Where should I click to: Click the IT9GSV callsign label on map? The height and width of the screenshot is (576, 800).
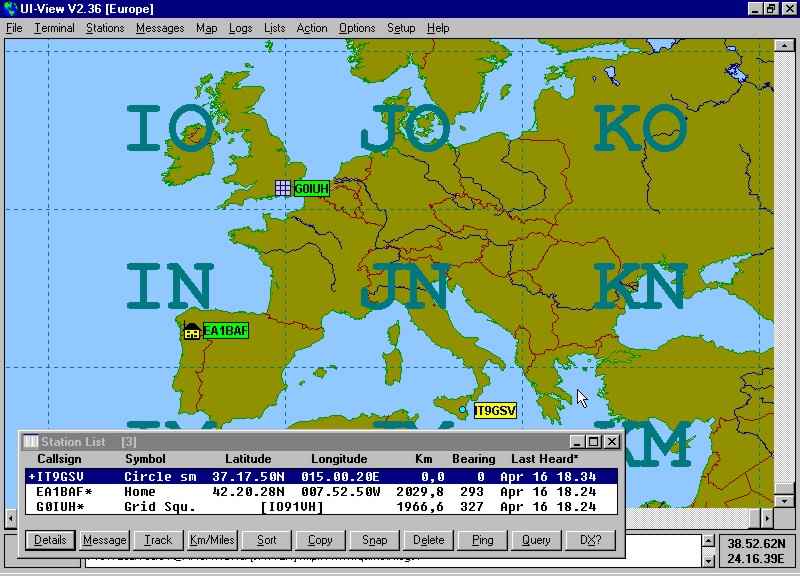pyautogui.click(x=495, y=411)
